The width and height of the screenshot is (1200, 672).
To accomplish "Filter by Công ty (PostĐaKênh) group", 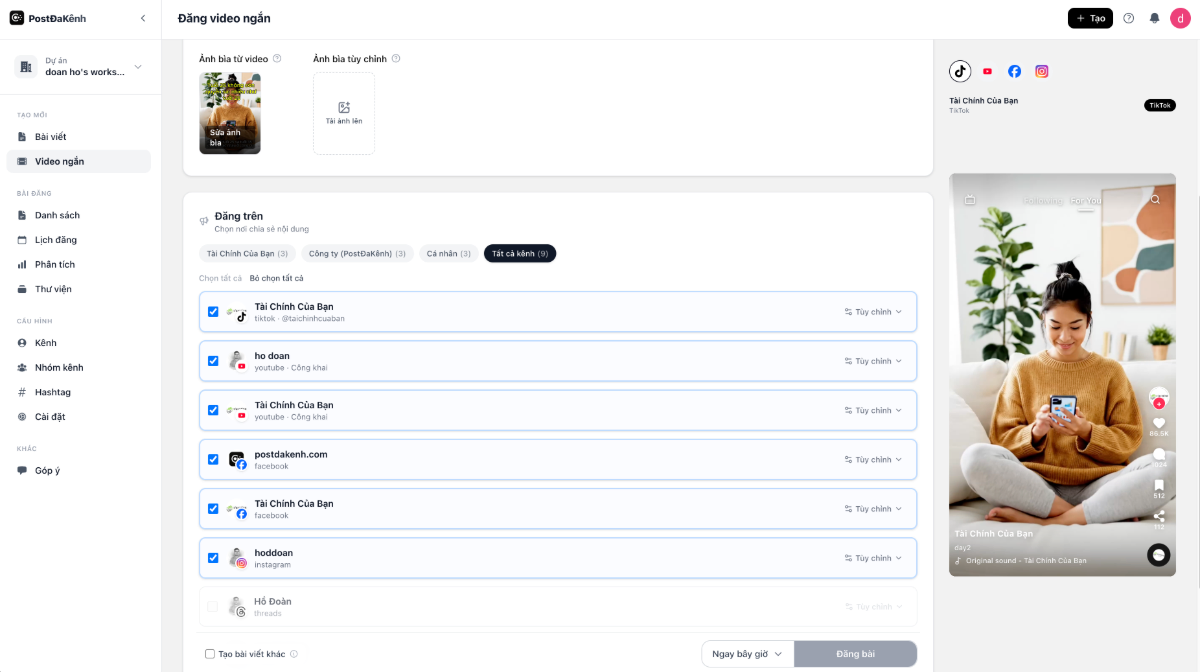I will tap(357, 254).
